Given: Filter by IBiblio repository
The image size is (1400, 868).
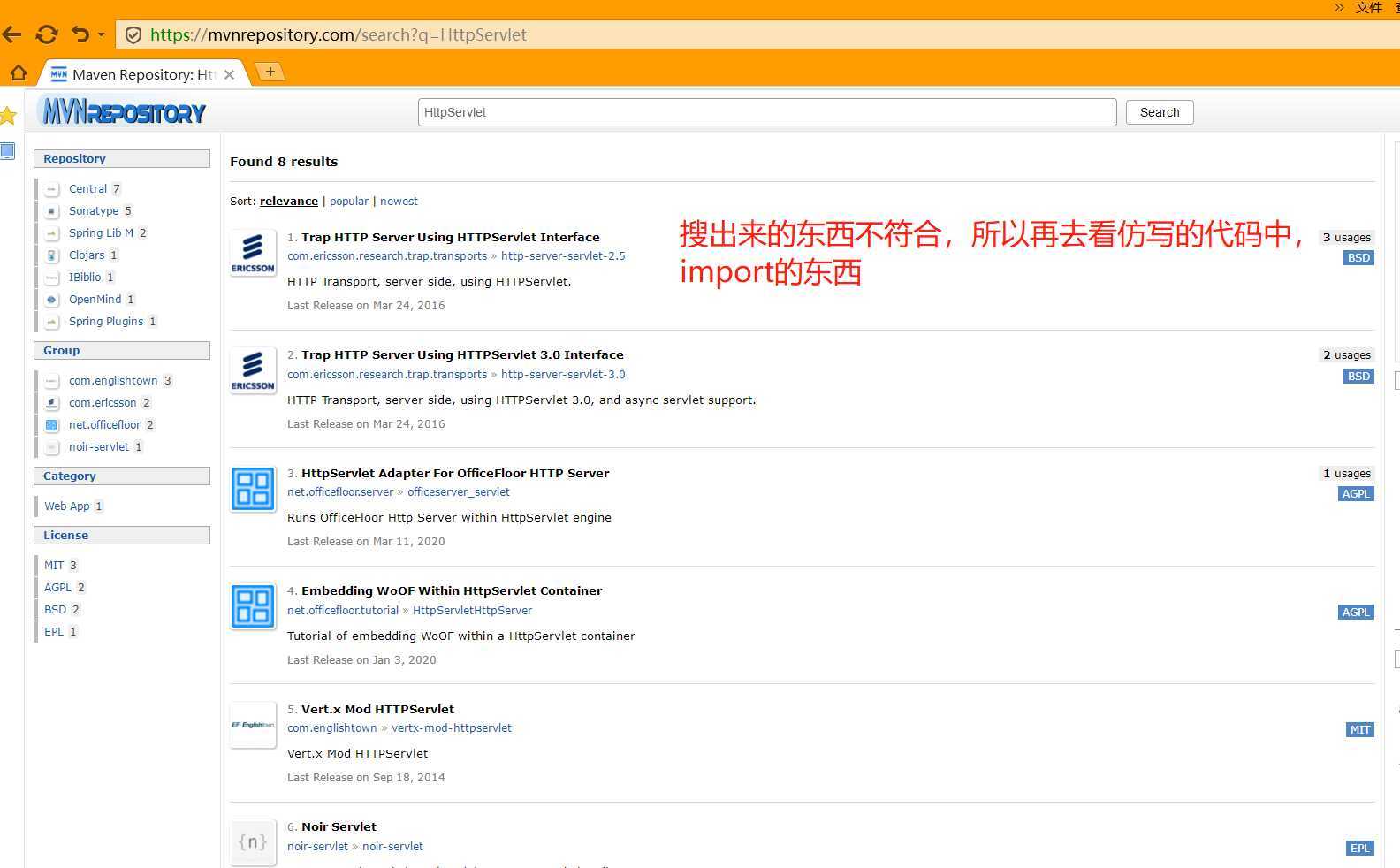Looking at the screenshot, I should tap(85, 277).
